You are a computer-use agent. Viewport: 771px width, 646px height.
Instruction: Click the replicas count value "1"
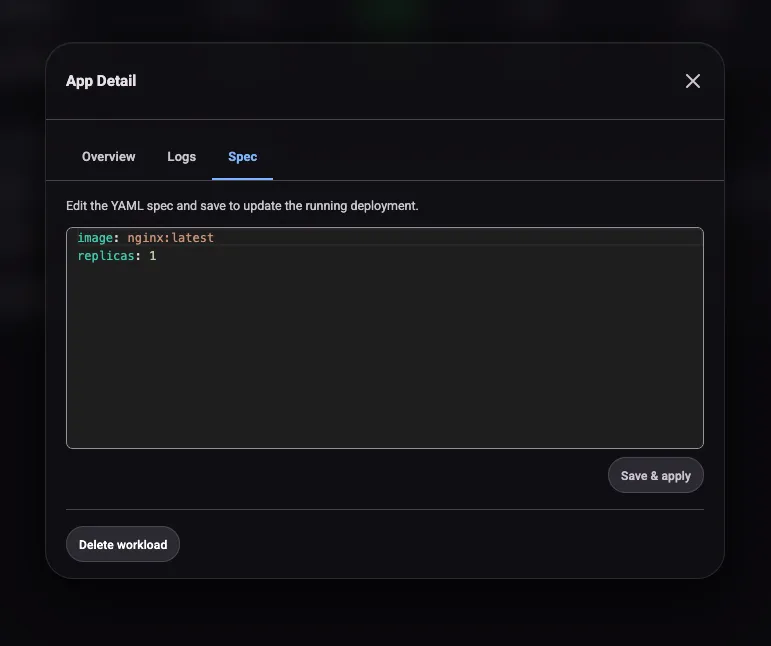pyautogui.click(x=153, y=256)
